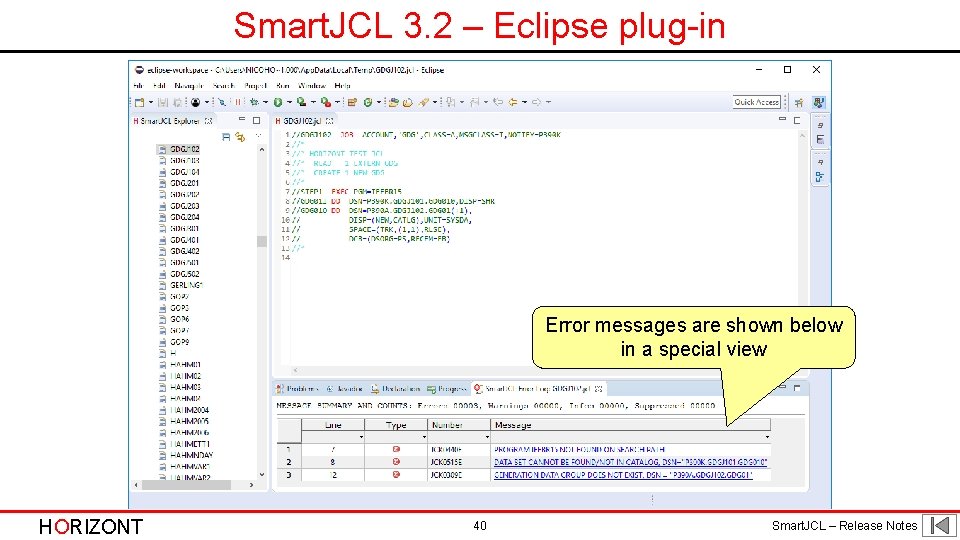960x540 pixels.
Task: Open the Line column filter dropdown
Action: tap(361, 437)
